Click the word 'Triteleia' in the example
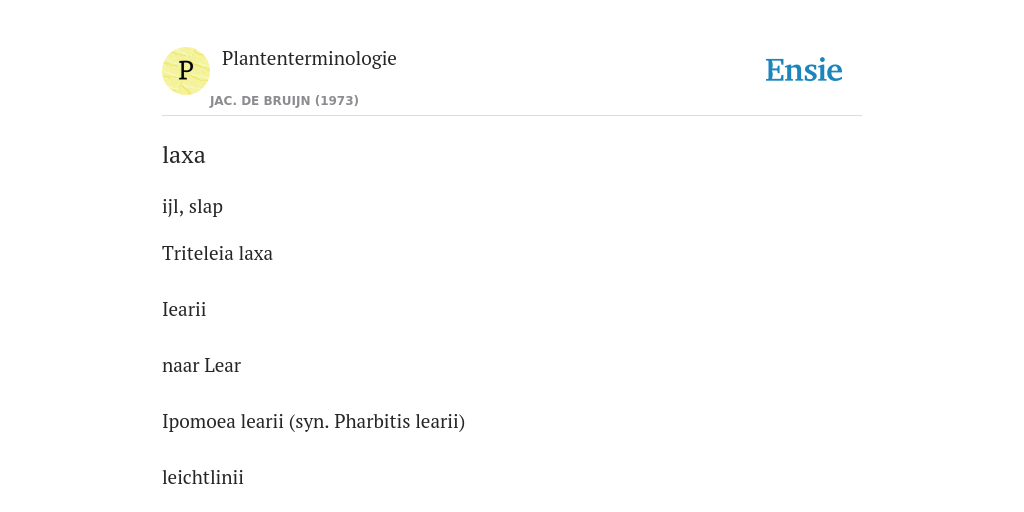 click(x=198, y=253)
